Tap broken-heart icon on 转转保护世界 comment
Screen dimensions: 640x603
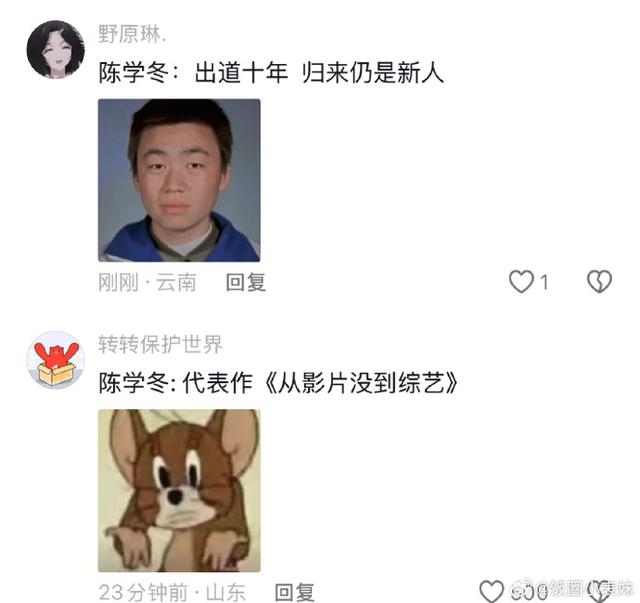pyautogui.click(x=599, y=591)
